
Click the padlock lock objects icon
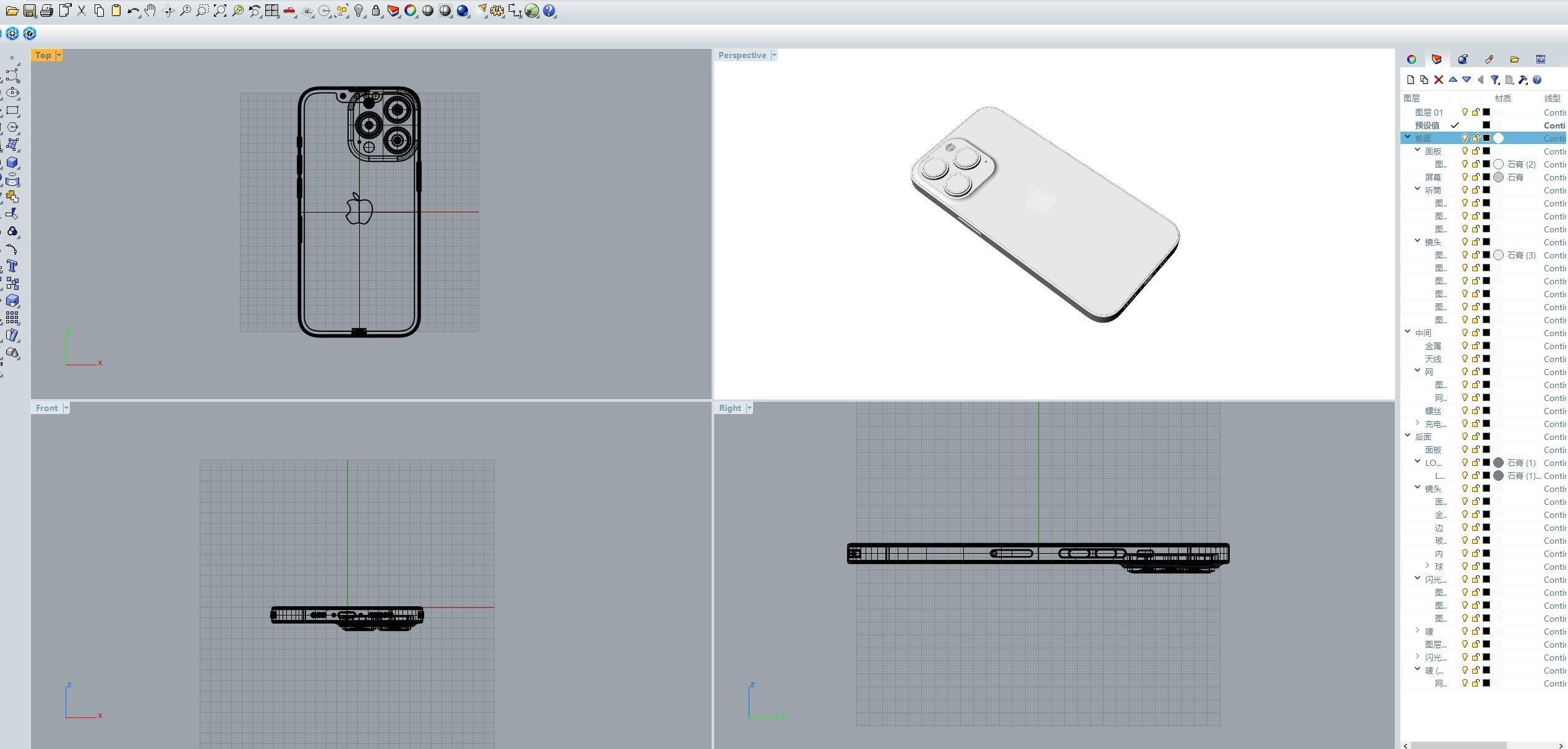click(x=376, y=11)
